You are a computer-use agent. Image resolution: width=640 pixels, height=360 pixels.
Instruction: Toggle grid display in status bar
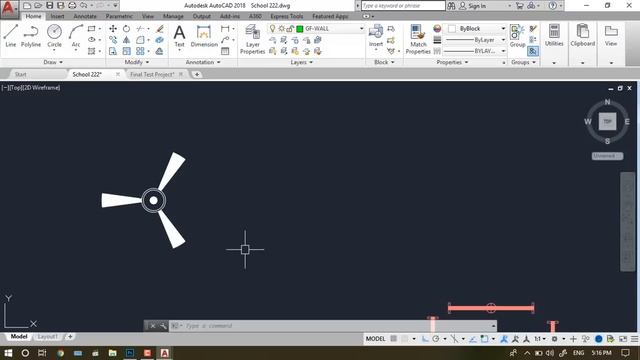click(393, 339)
